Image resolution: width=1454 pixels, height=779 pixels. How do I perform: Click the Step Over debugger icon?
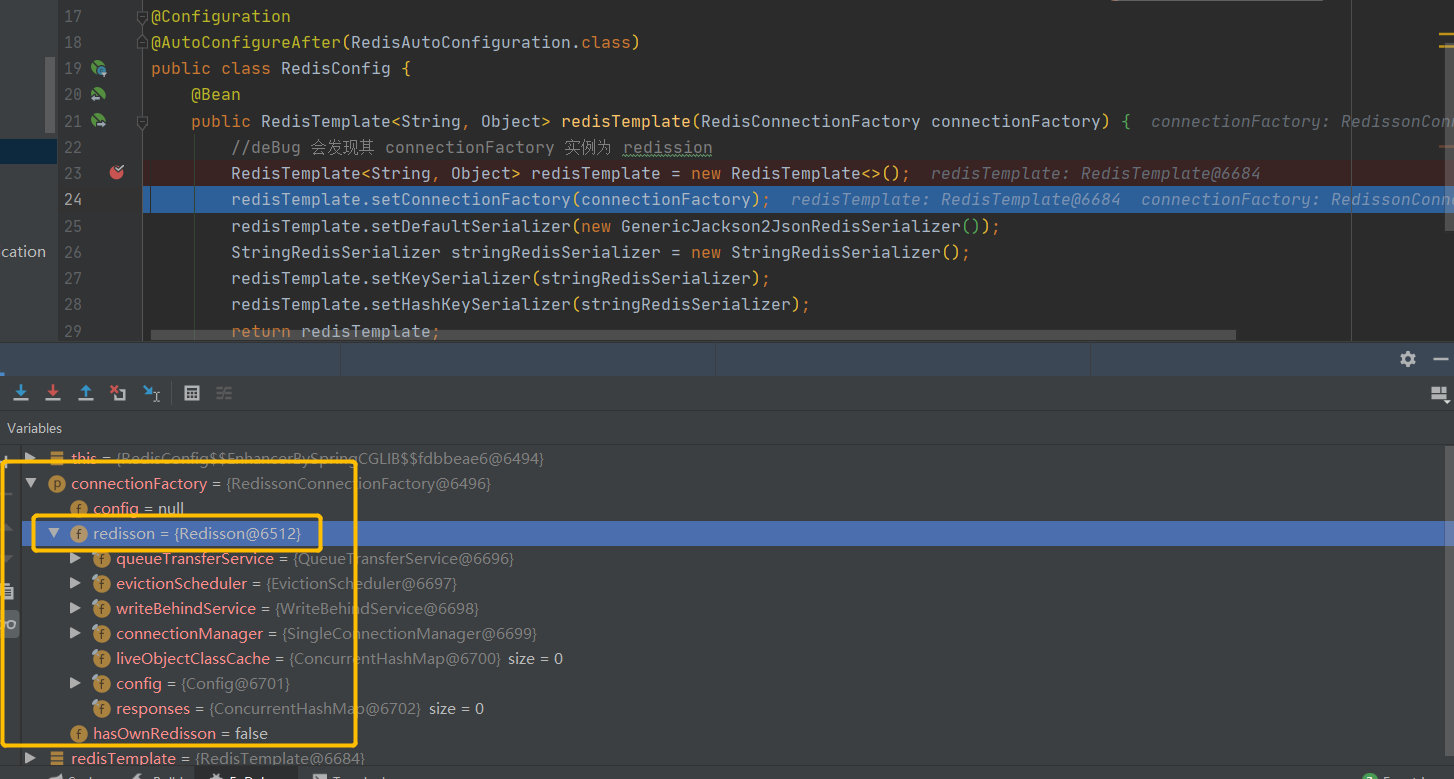point(21,392)
